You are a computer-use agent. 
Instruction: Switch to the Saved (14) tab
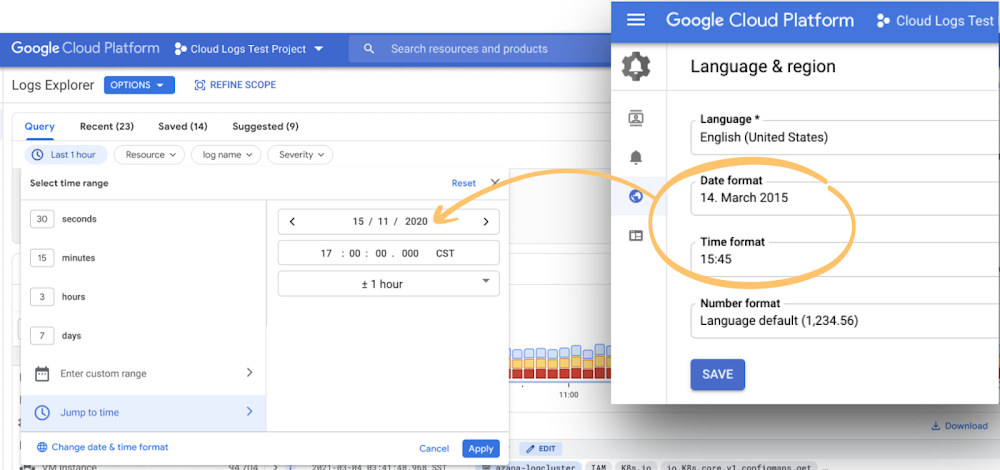point(183,127)
